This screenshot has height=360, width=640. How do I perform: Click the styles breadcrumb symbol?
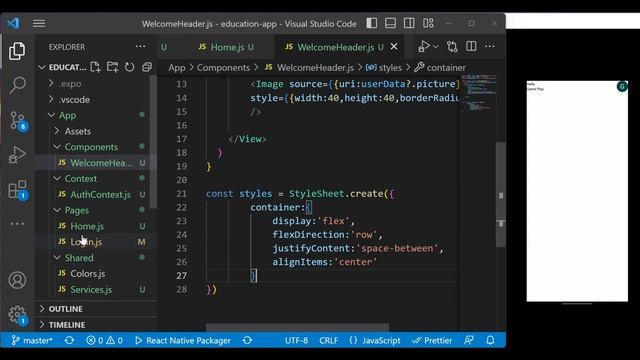coord(384,68)
